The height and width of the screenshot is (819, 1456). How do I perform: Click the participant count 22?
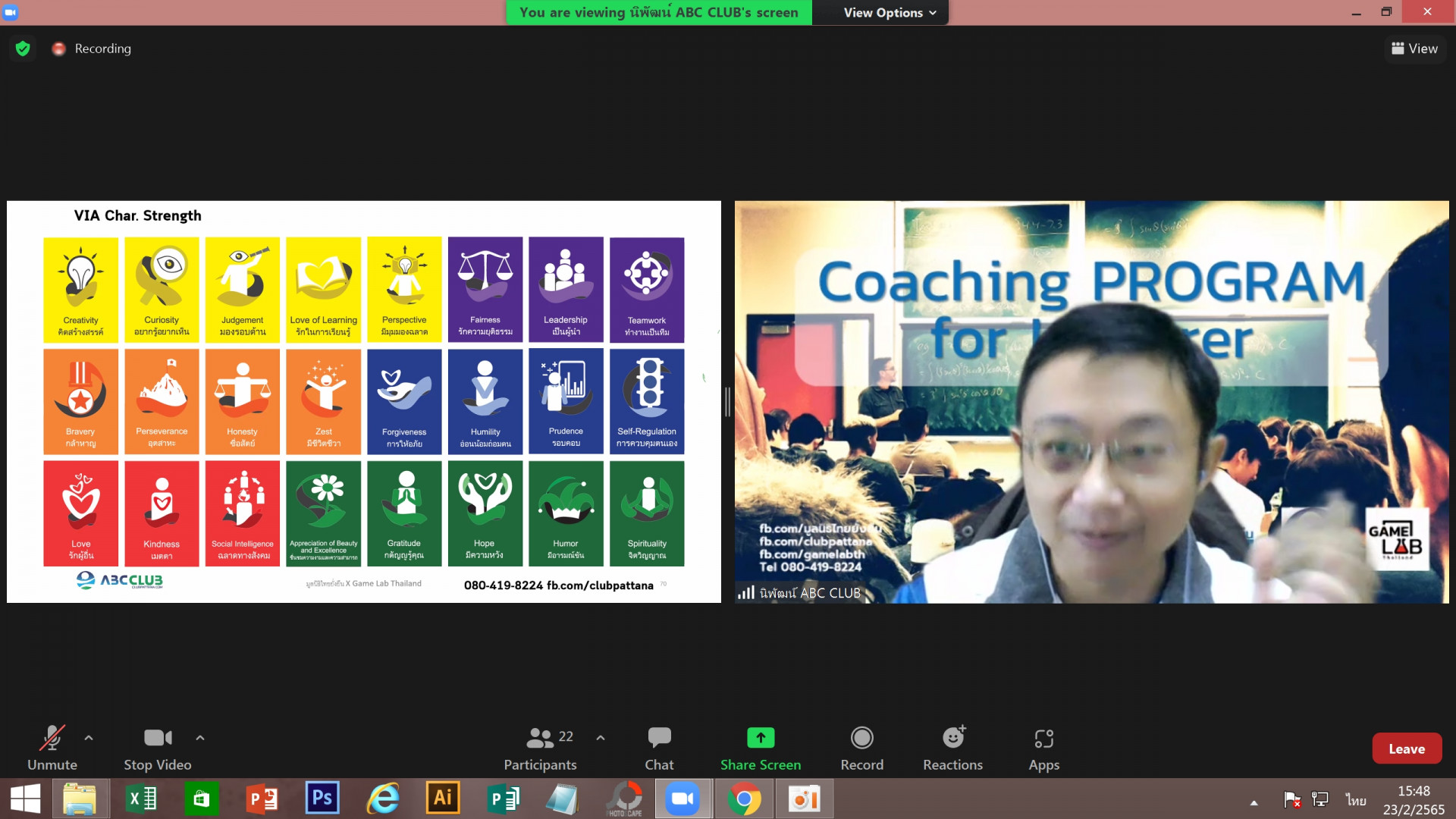[x=566, y=736]
